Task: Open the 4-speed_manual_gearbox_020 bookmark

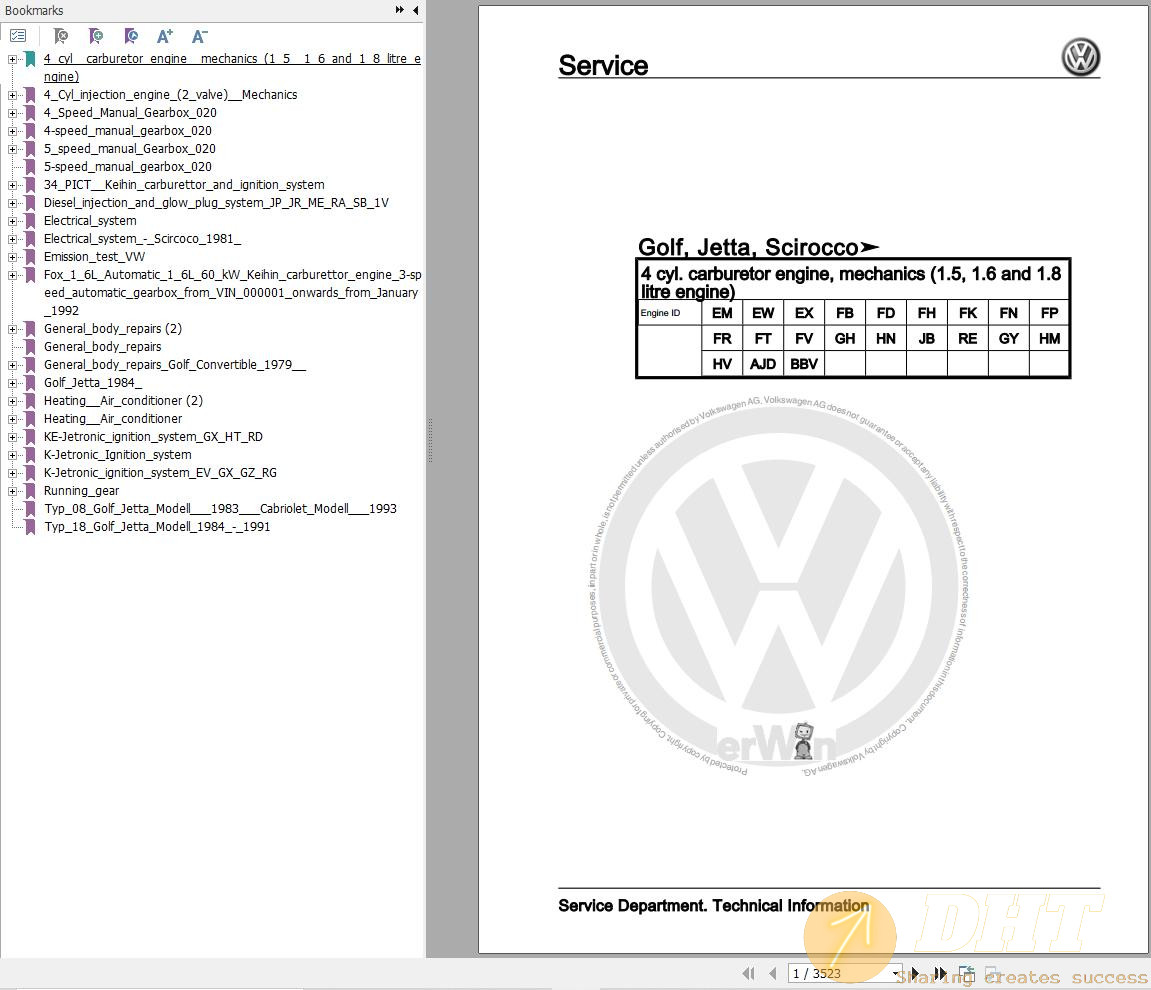Action: [128, 131]
